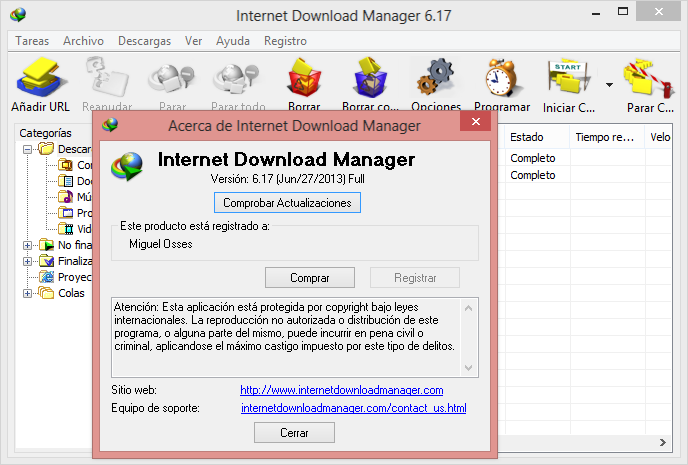
Task: Collapse the Descargas tree node
Action: click(x=27, y=149)
